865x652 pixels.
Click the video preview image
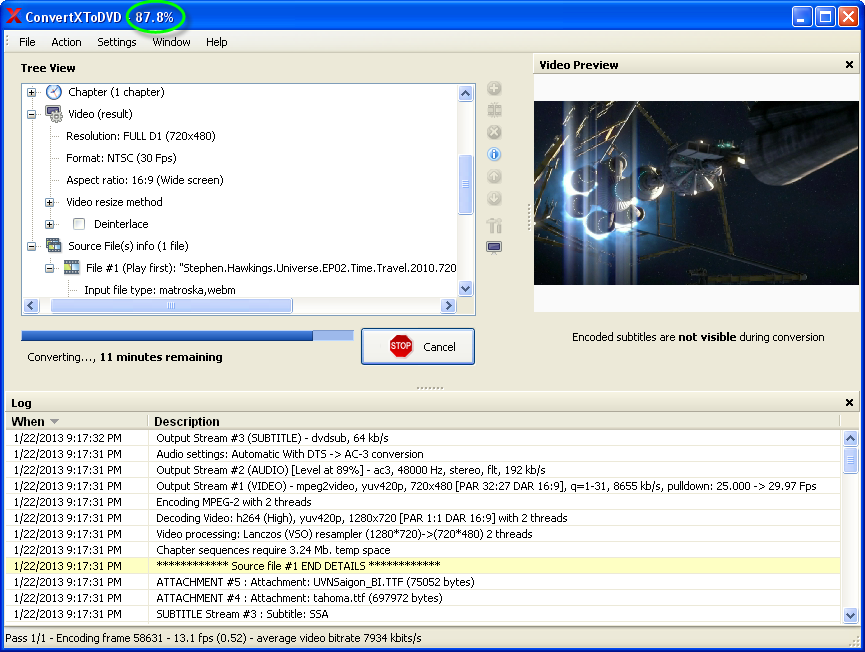click(696, 193)
